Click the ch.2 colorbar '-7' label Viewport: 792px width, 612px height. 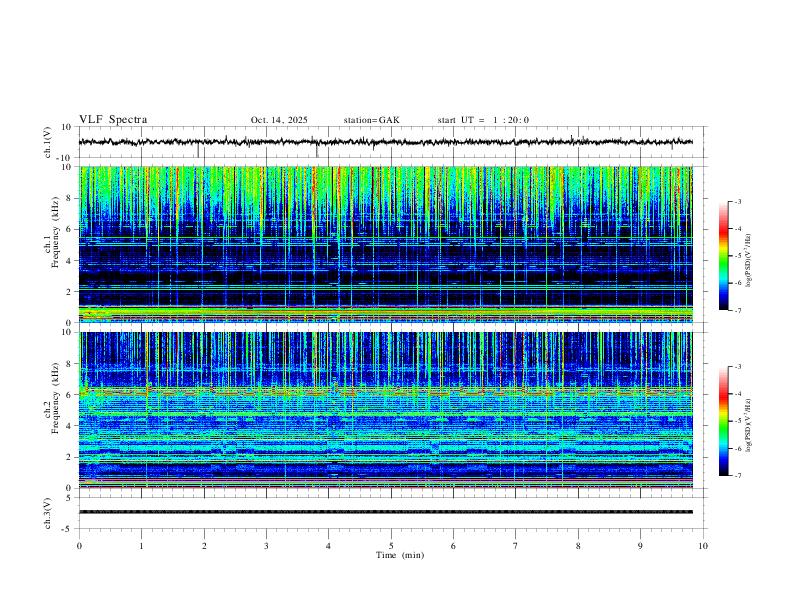coord(737,476)
